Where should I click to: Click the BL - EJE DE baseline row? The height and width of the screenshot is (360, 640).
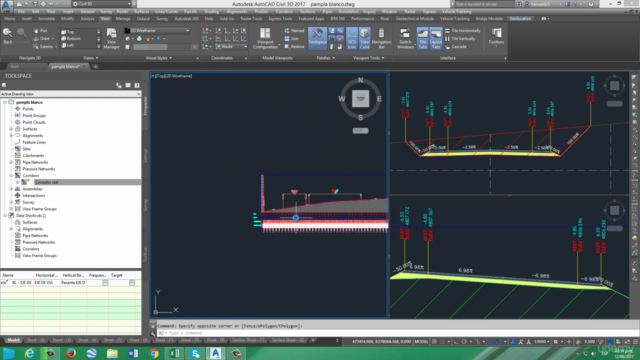click(x=71, y=282)
